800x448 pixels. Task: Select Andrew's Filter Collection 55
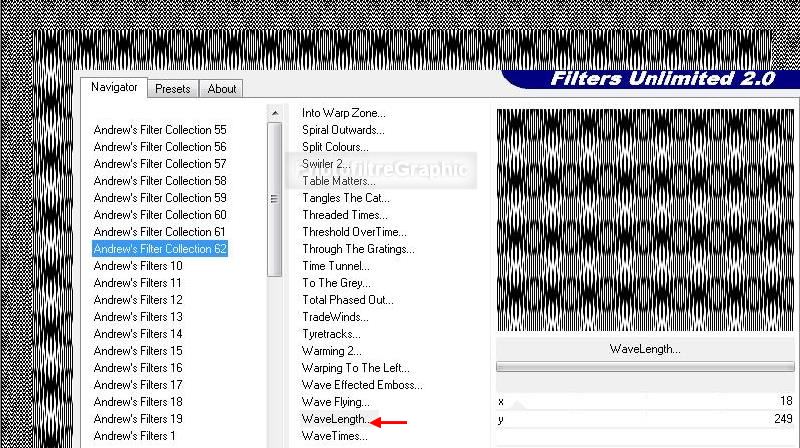click(160, 130)
